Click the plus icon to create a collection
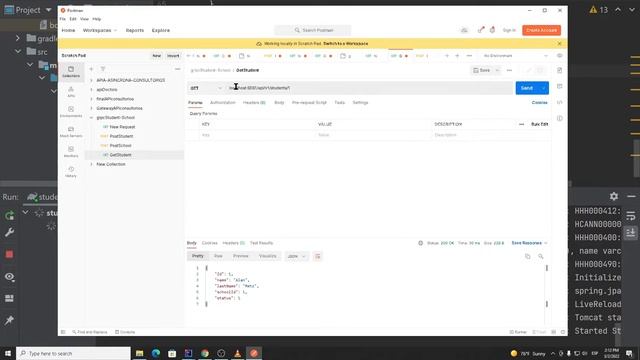The height and width of the screenshot is (360, 640). point(91,69)
